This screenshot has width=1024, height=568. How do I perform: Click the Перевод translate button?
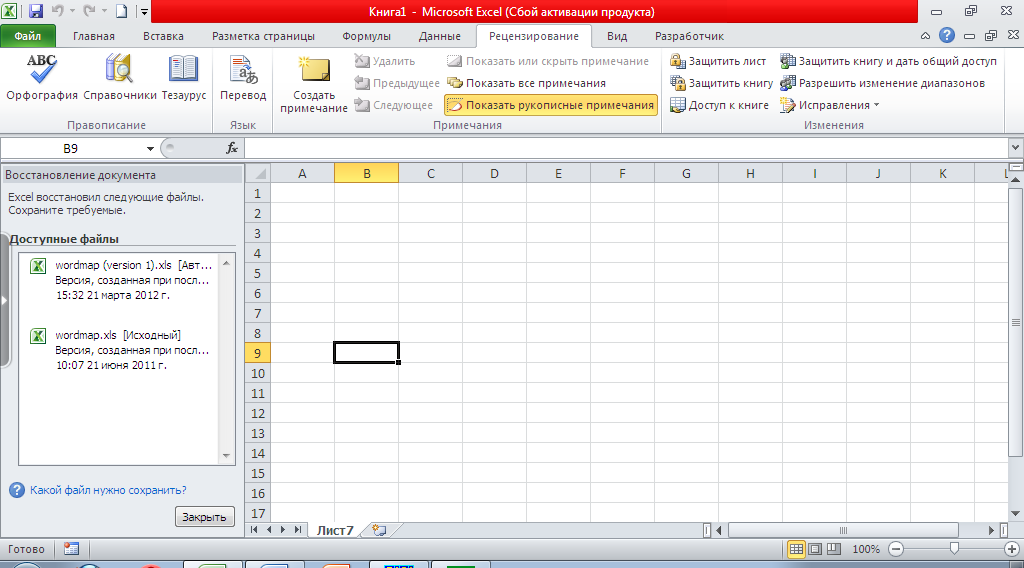coord(243,78)
